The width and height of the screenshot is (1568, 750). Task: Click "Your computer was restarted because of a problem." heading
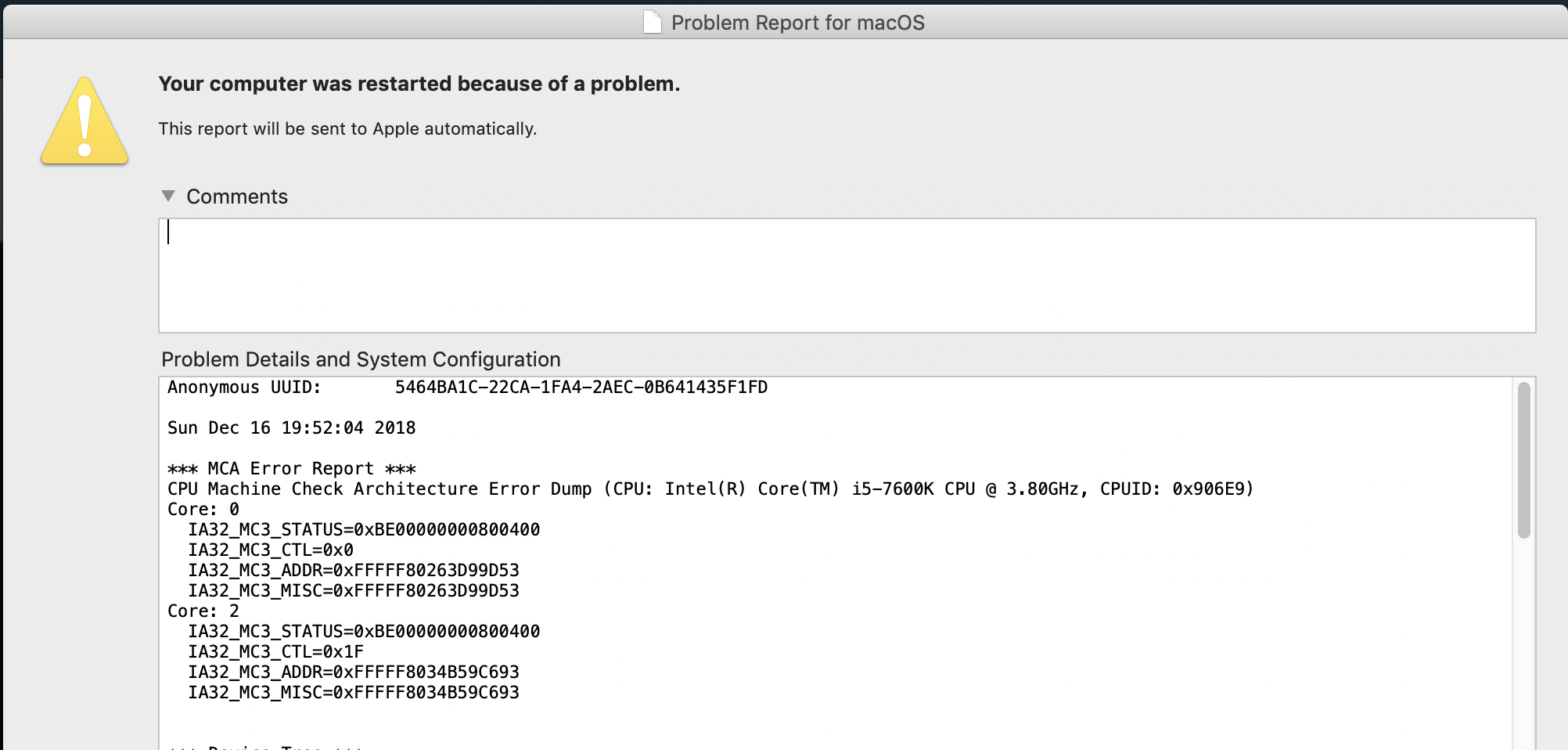click(x=419, y=84)
